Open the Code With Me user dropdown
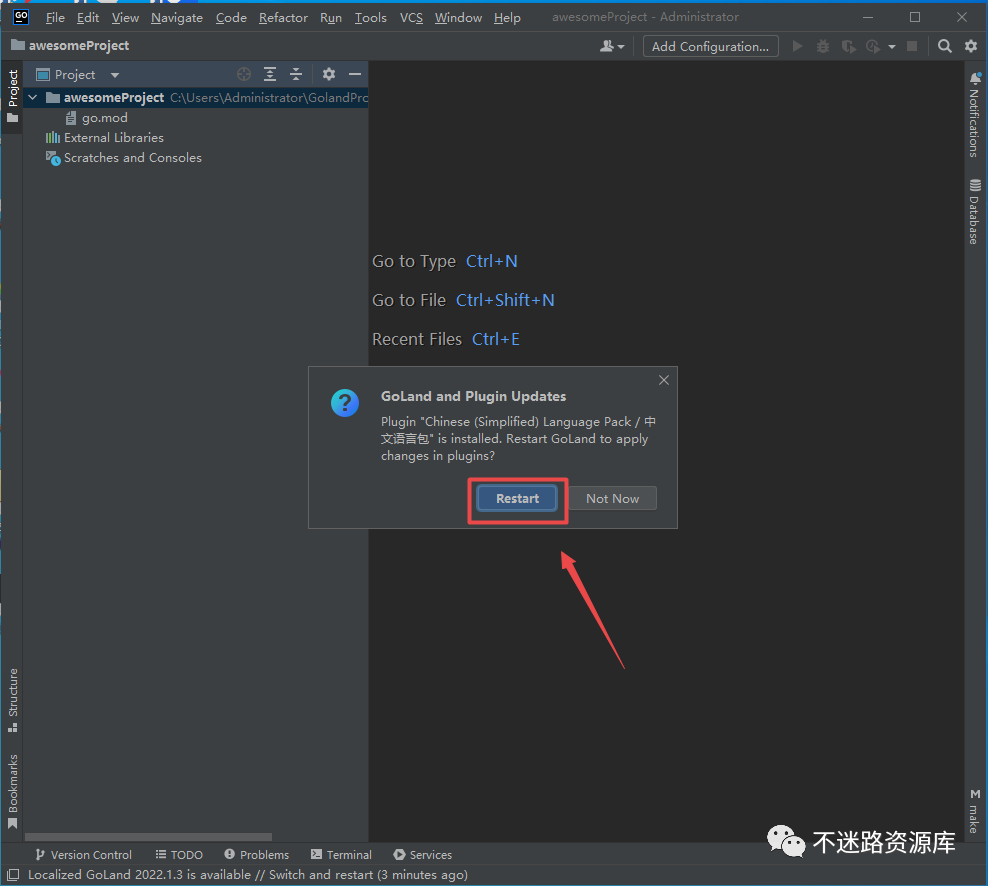 point(612,46)
